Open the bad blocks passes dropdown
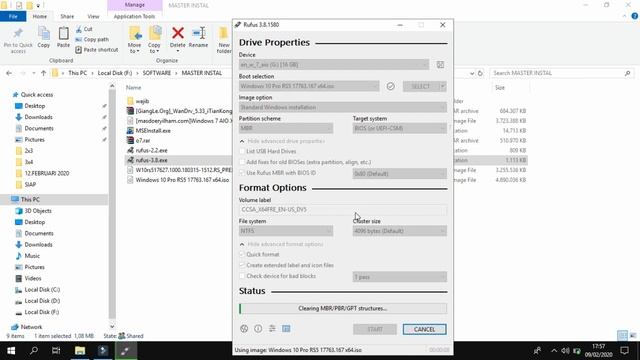This screenshot has height=360, width=640. click(x=400, y=277)
